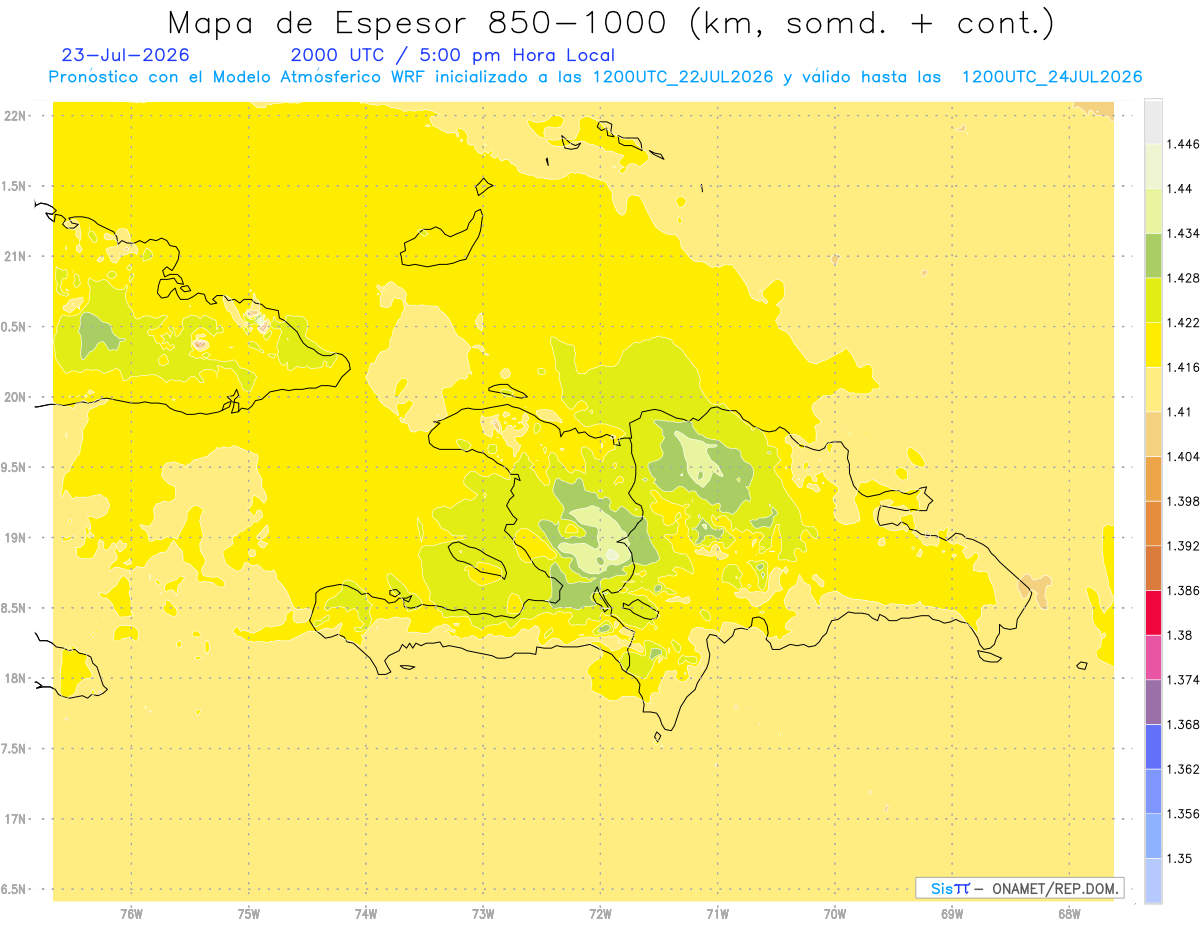Viewport: 1200px width, 927px height.
Task: Click the legend value 1.35
Action: coord(1179,859)
